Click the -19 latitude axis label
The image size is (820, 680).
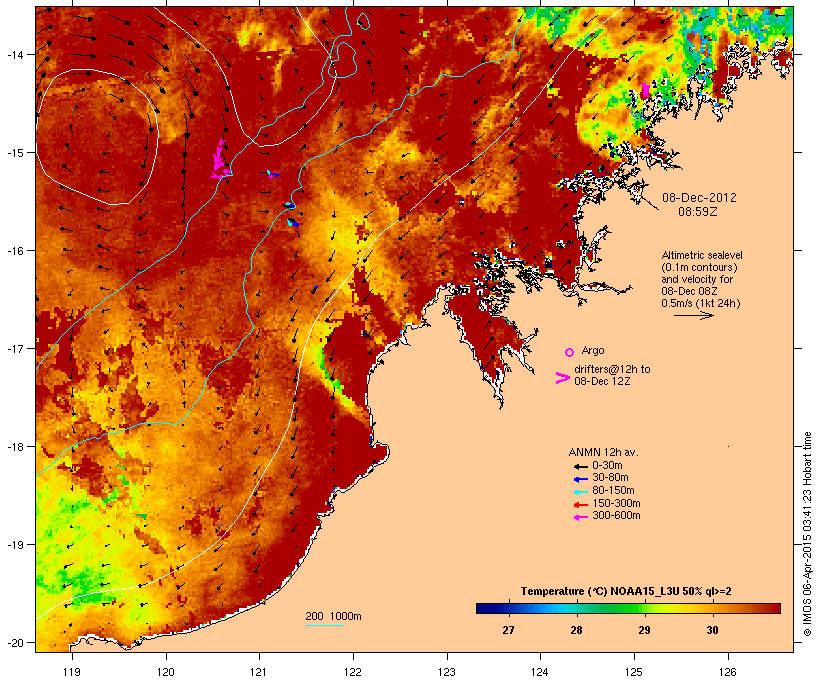[14, 545]
